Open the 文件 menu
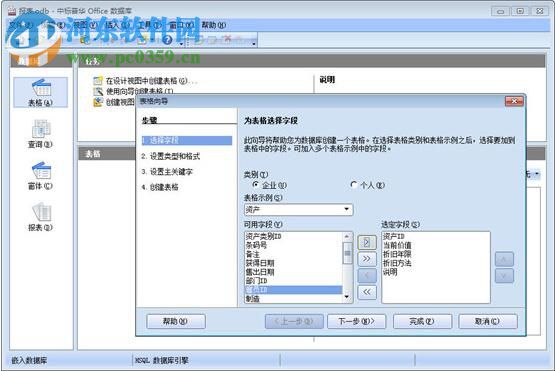This screenshot has width=555, height=371. click(x=21, y=25)
